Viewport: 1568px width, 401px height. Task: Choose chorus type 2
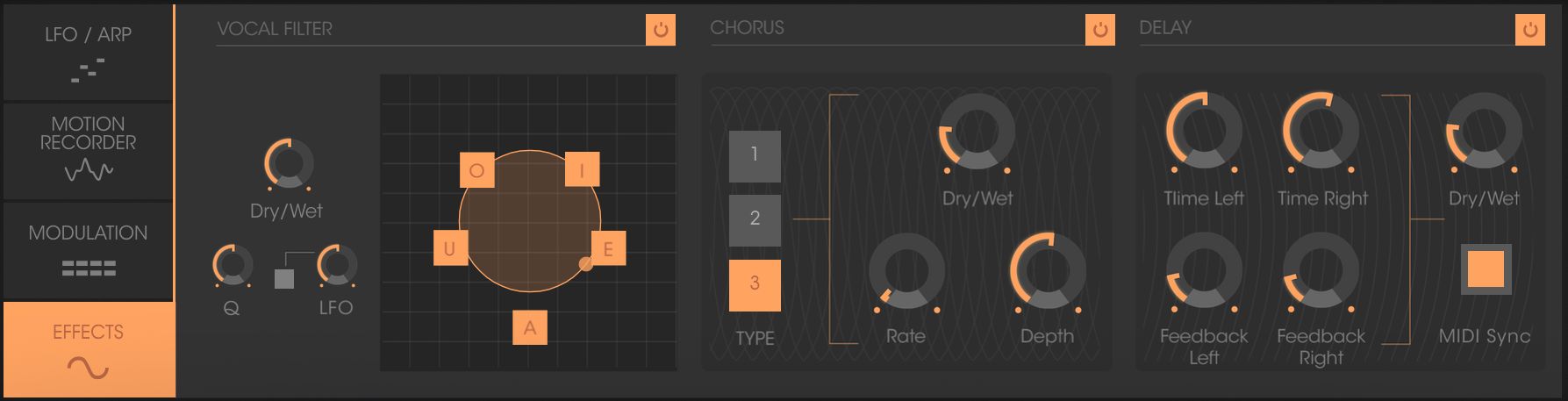755,220
